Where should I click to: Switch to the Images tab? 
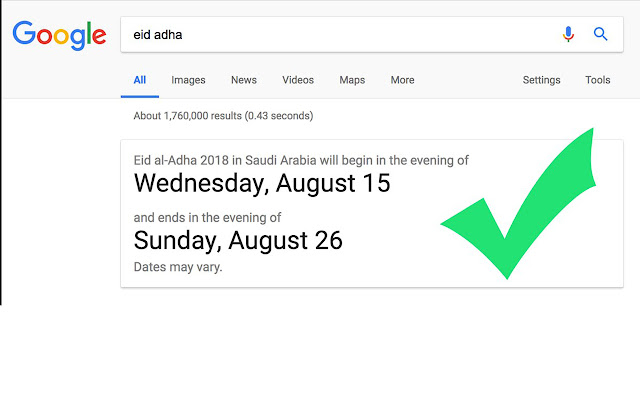click(188, 80)
